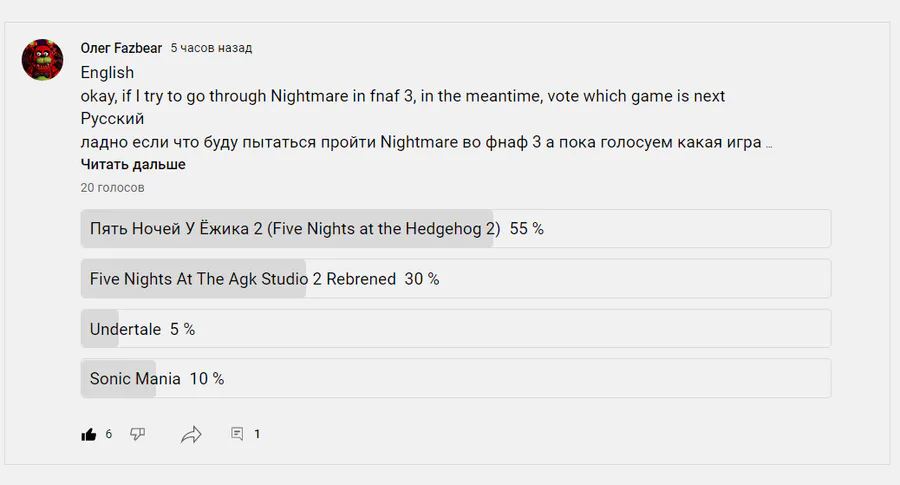Open the 5 часов назад timestamp

click(x=211, y=48)
